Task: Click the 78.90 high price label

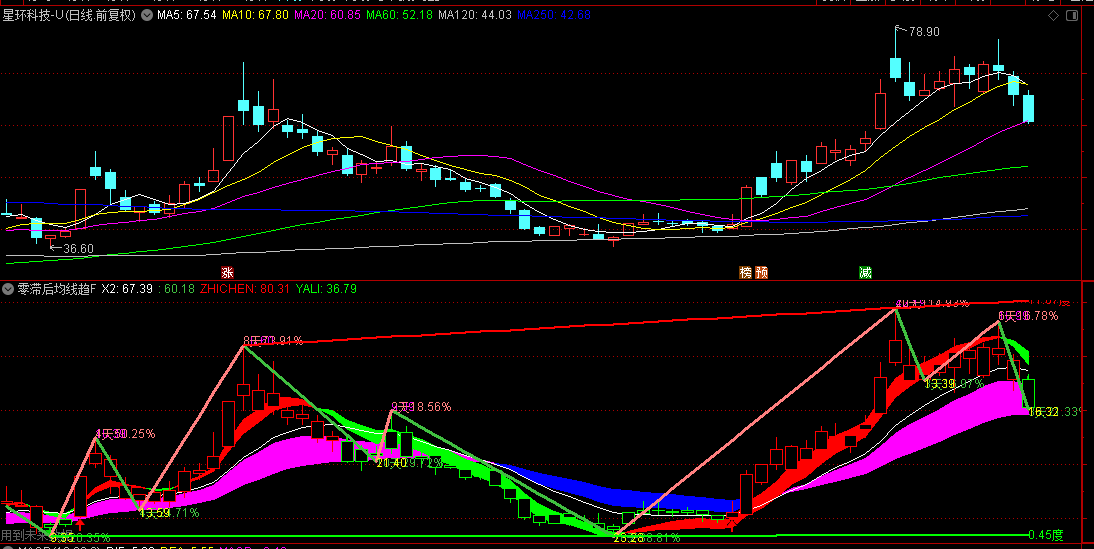Action: [x=924, y=31]
